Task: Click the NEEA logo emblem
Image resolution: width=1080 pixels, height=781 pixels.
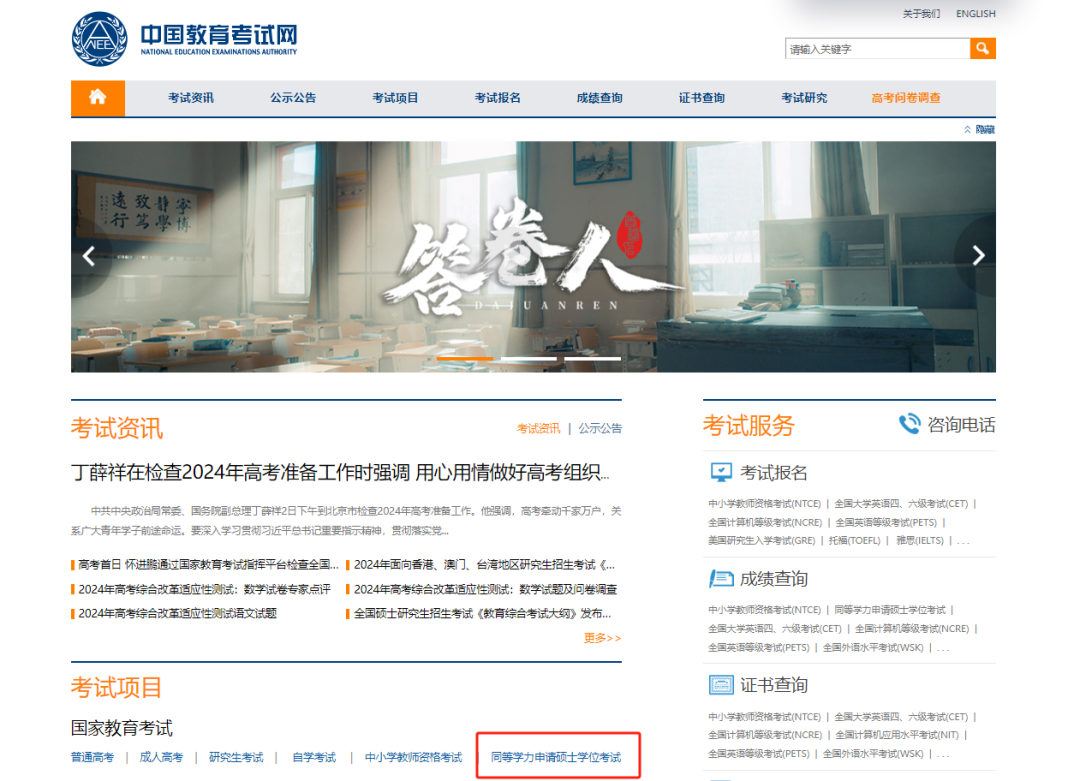Action: (x=99, y=39)
